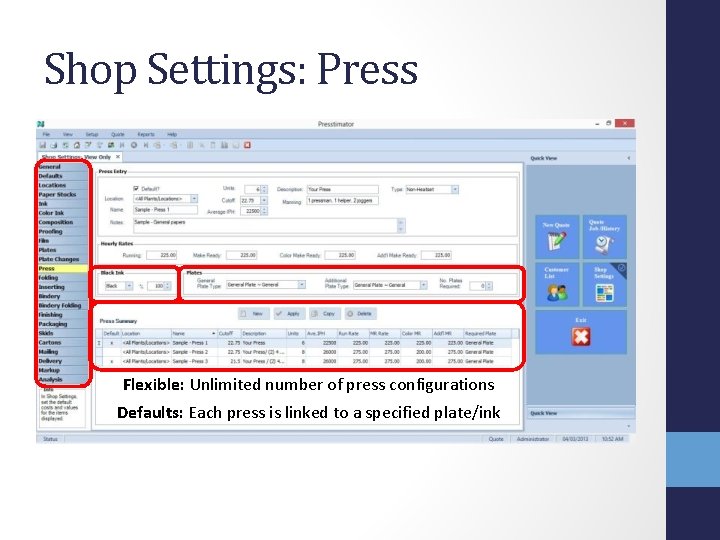Click the Run Rate column header
The image size is (720, 540).
coord(353,333)
